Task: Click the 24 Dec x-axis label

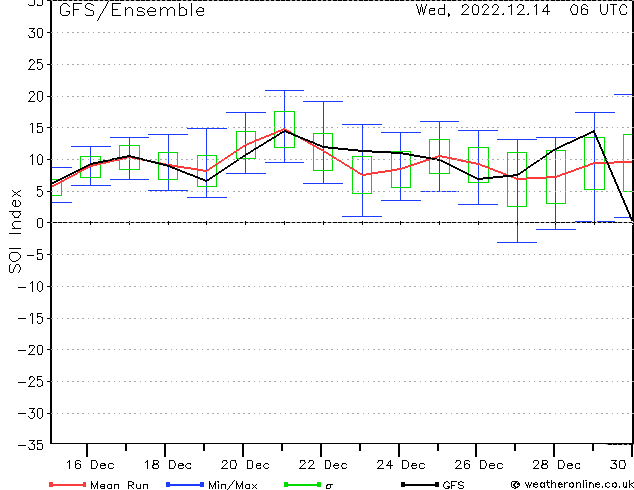Action: coord(401,465)
